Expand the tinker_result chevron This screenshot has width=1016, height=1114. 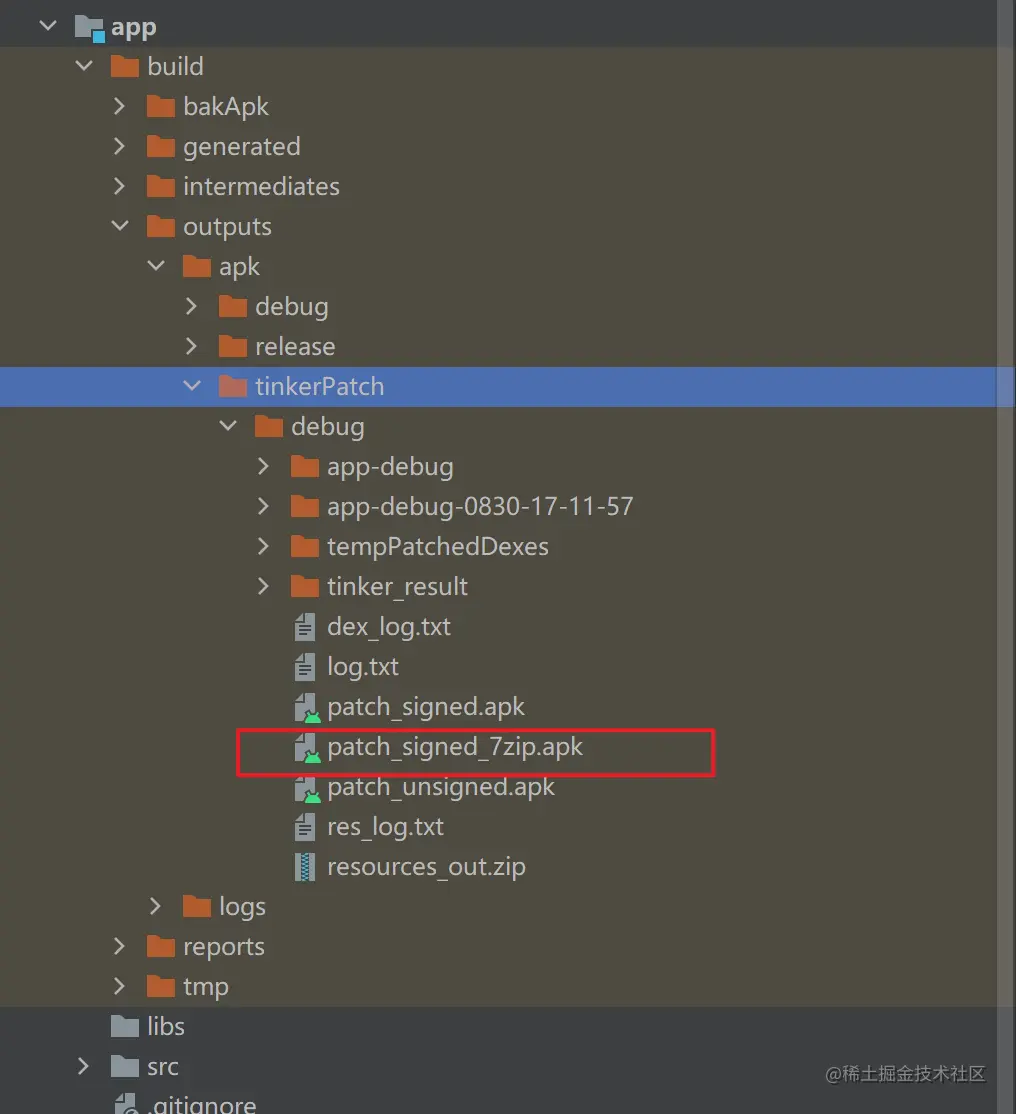pyautogui.click(x=264, y=586)
